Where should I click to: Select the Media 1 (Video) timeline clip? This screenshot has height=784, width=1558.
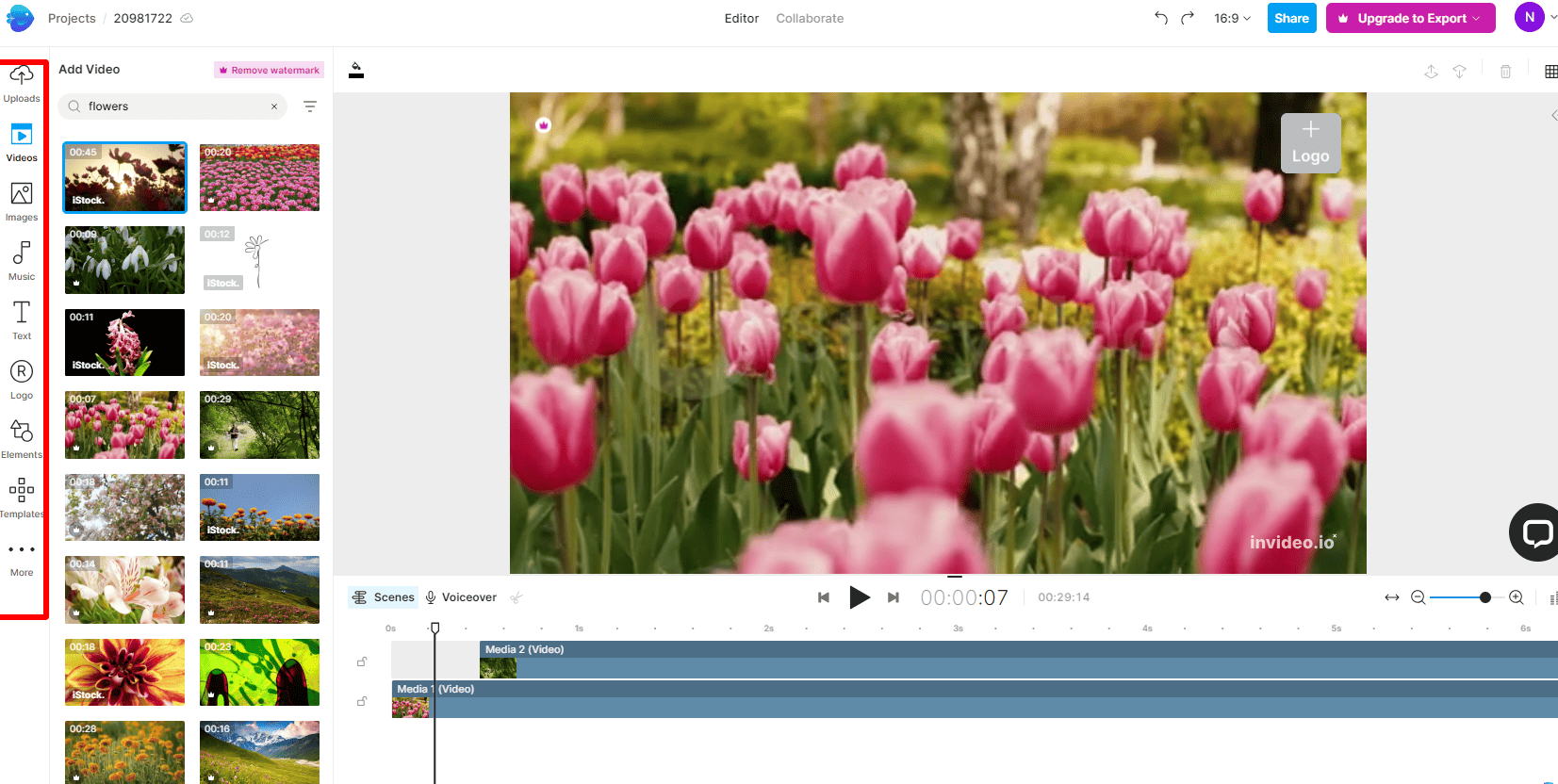[975, 699]
